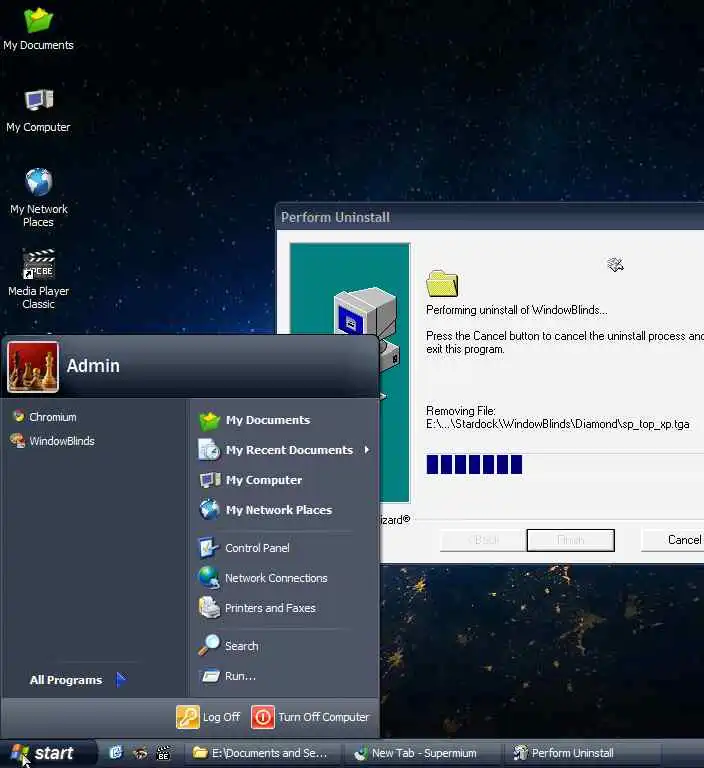Click the Control Panel icon
This screenshot has height=768, width=704.
coord(209,548)
